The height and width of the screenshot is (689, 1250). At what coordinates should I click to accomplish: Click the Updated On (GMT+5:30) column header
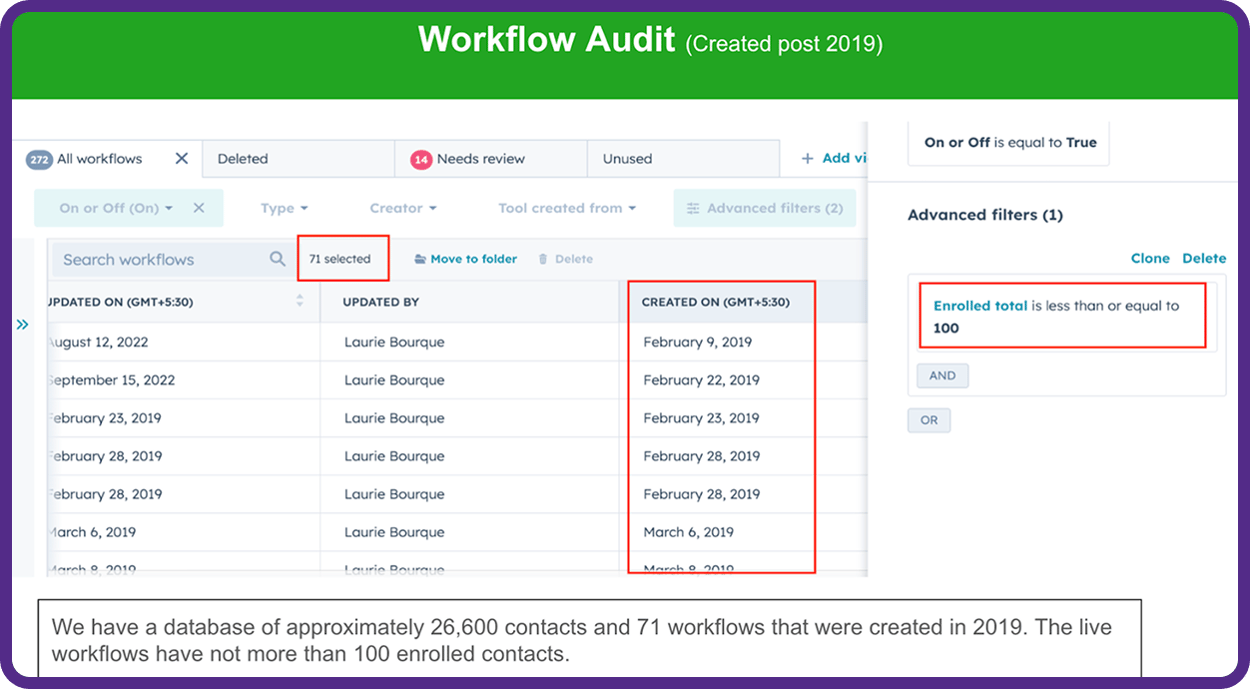pyautogui.click(x=120, y=302)
